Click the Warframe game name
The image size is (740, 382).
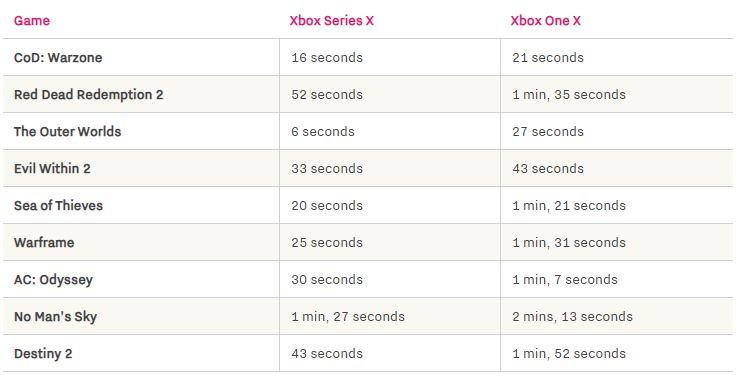[x=44, y=242]
